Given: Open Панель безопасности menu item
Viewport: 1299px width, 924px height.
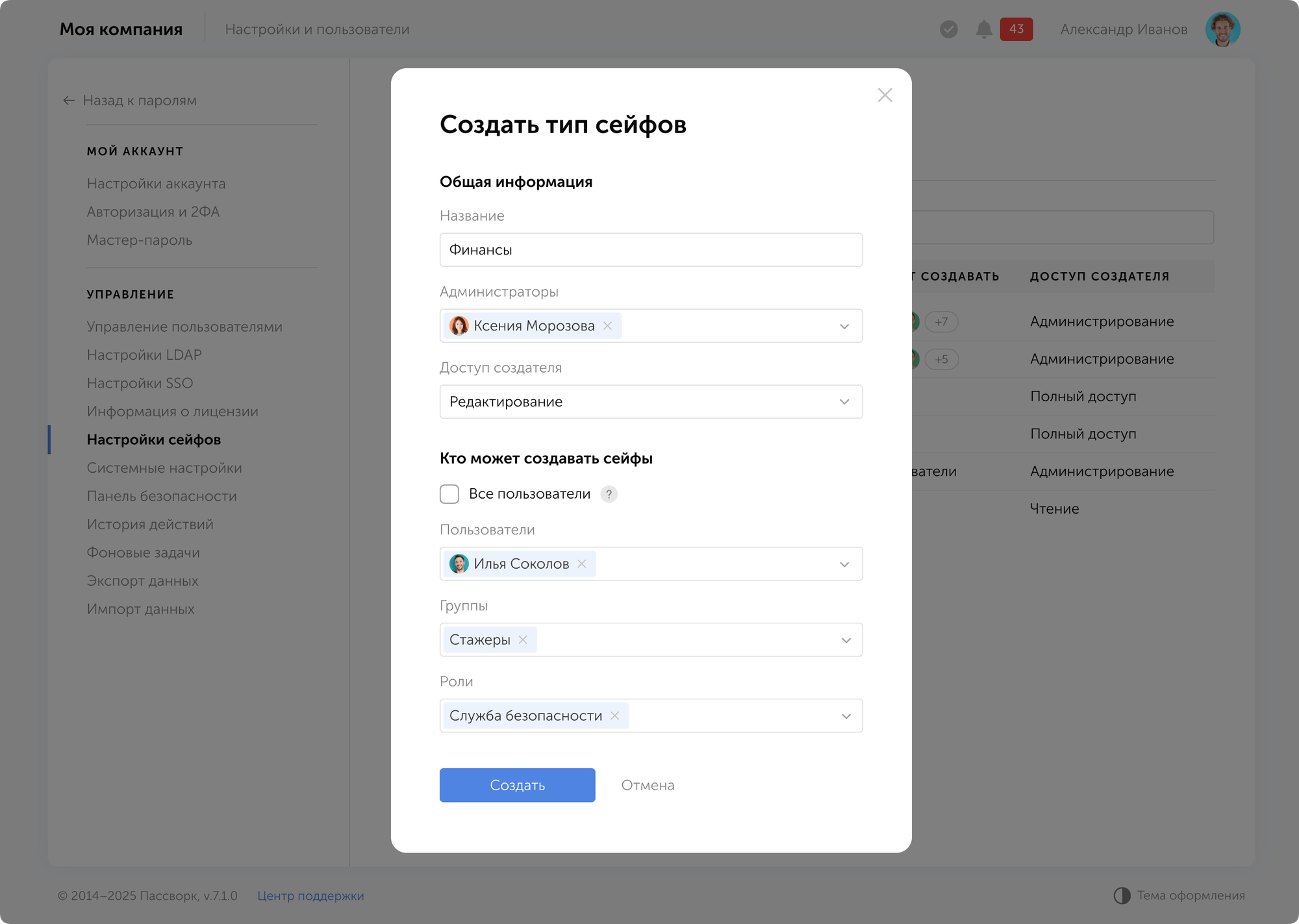Looking at the screenshot, I should click(x=162, y=496).
